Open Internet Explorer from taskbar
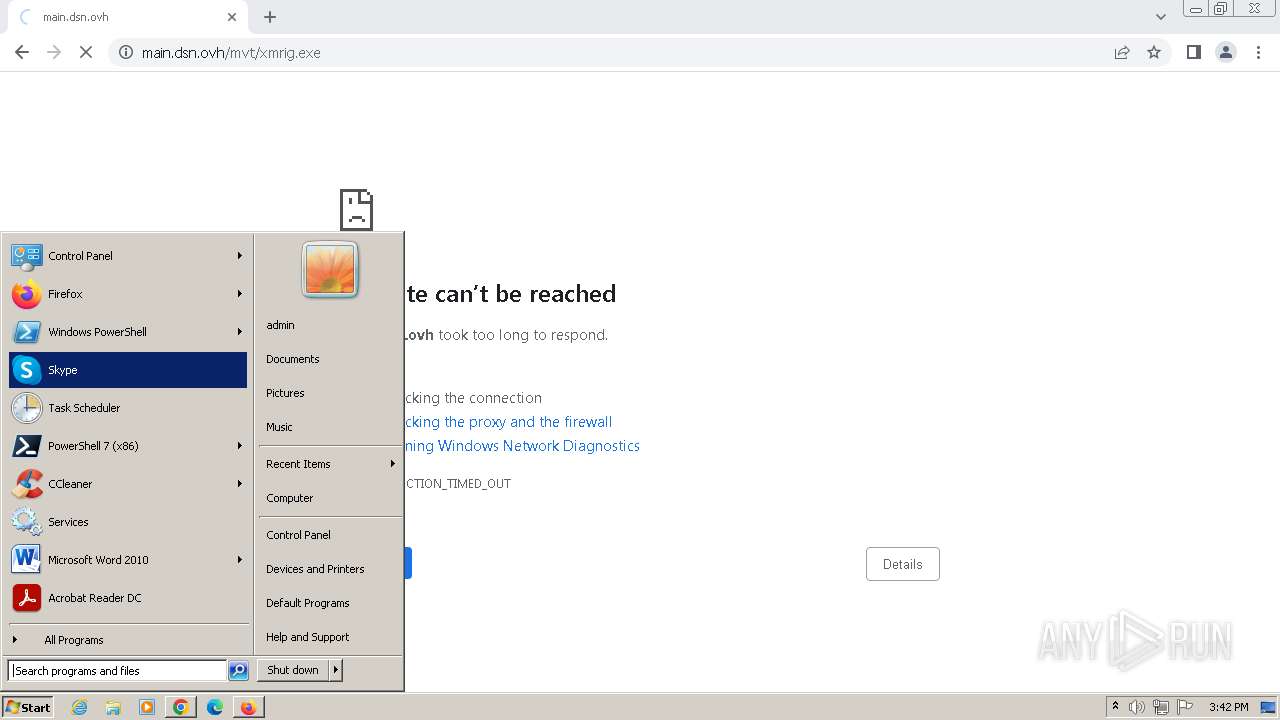 pyautogui.click(x=80, y=707)
